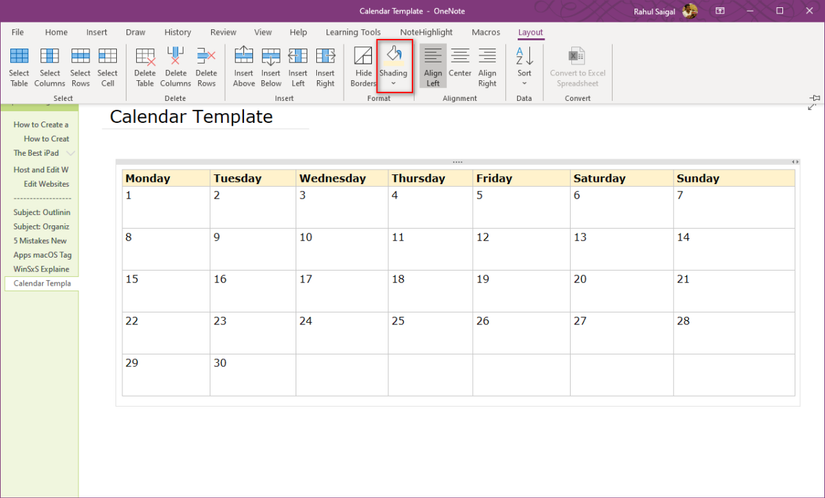
Task: Pin the ribbon with the pin icon
Action: (x=815, y=98)
